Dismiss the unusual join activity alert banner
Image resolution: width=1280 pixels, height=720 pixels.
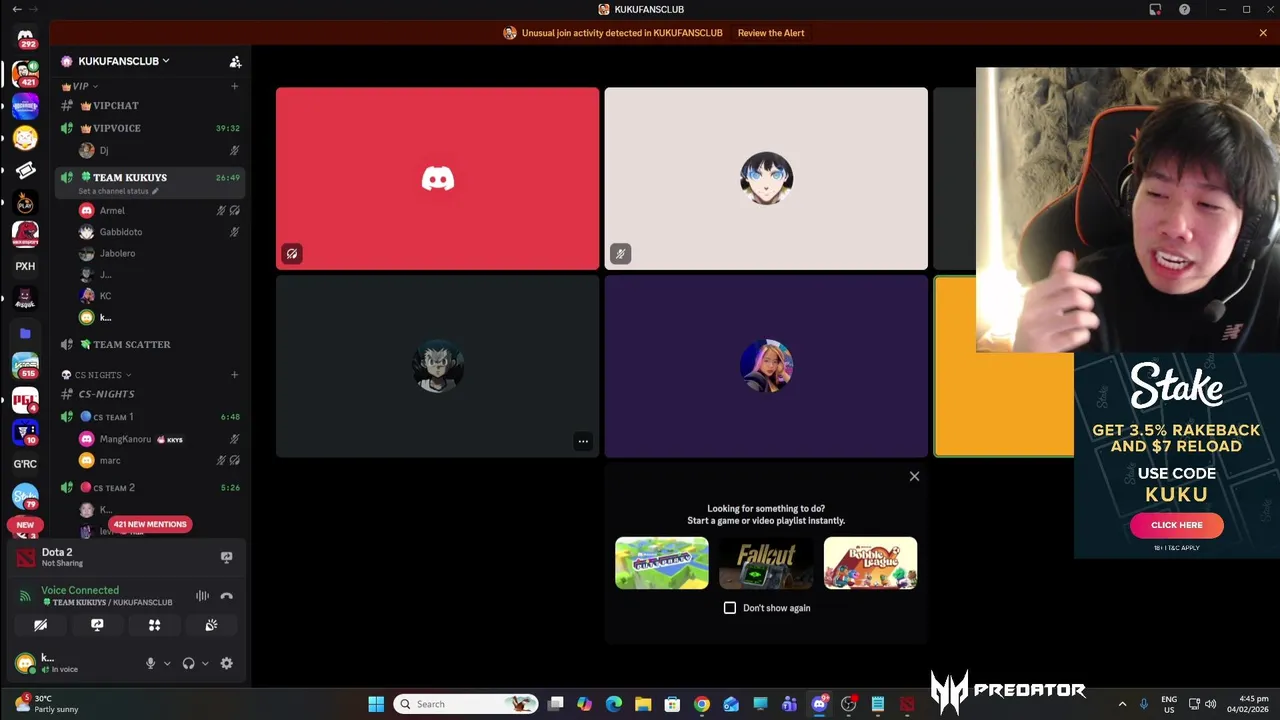click(x=1263, y=33)
